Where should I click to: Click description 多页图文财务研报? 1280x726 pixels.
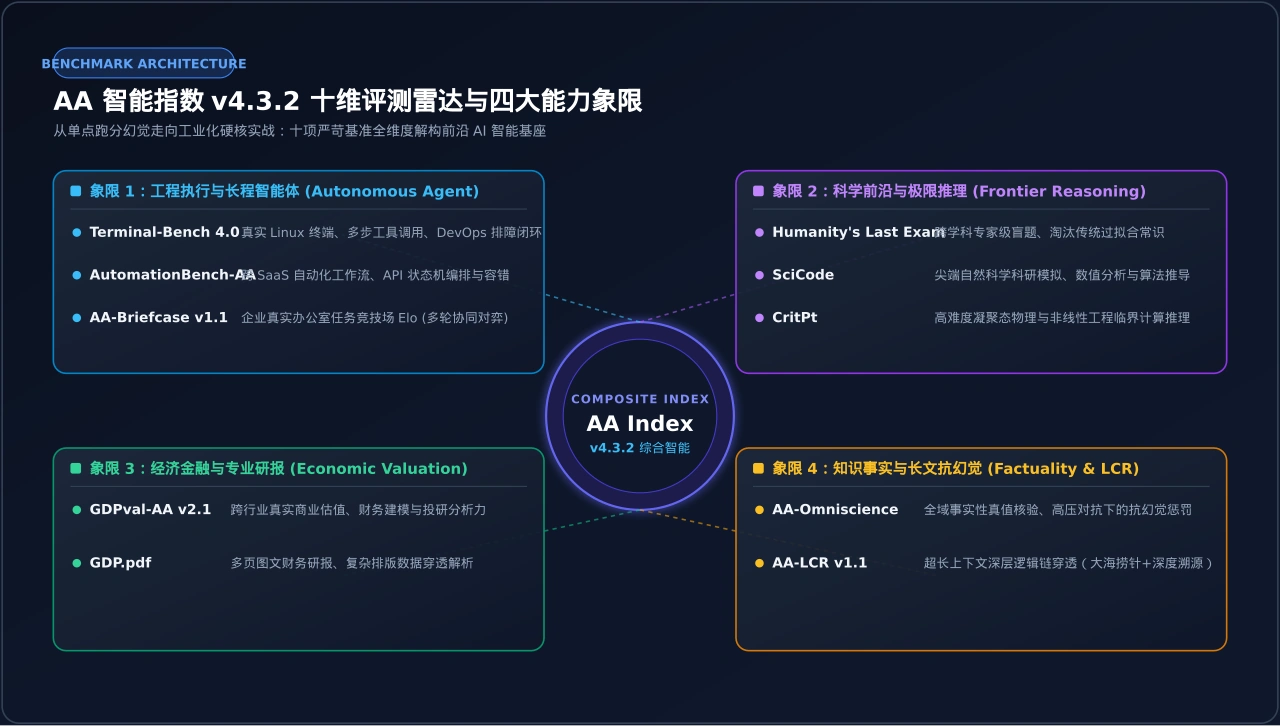pos(352,563)
